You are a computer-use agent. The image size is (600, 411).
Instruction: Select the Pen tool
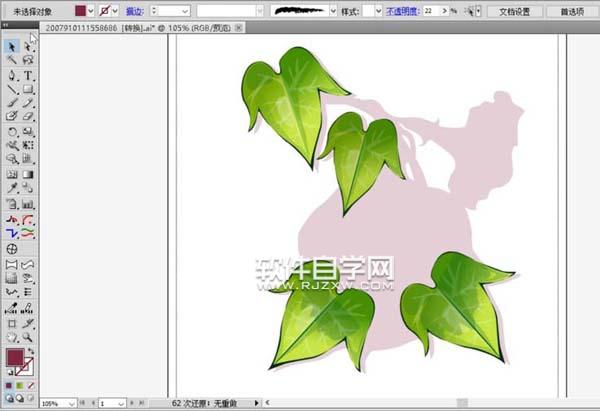12,75
